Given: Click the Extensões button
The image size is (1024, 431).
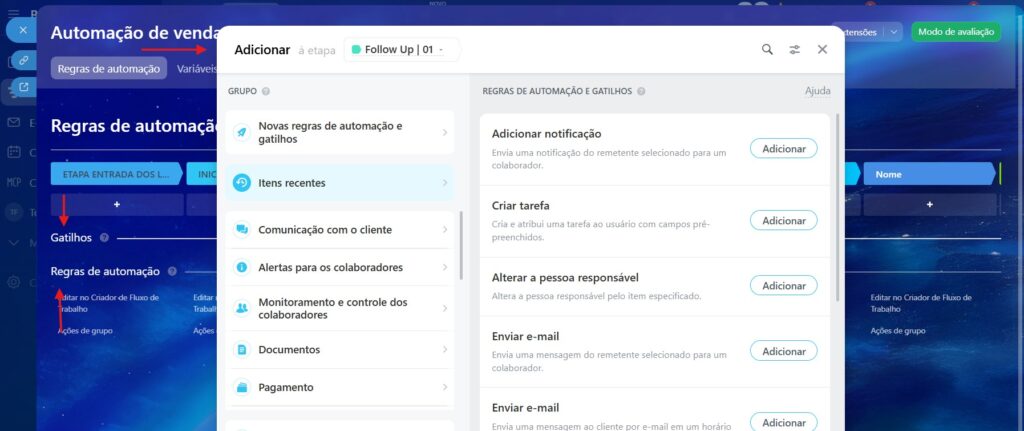Looking at the screenshot, I should click(861, 31).
